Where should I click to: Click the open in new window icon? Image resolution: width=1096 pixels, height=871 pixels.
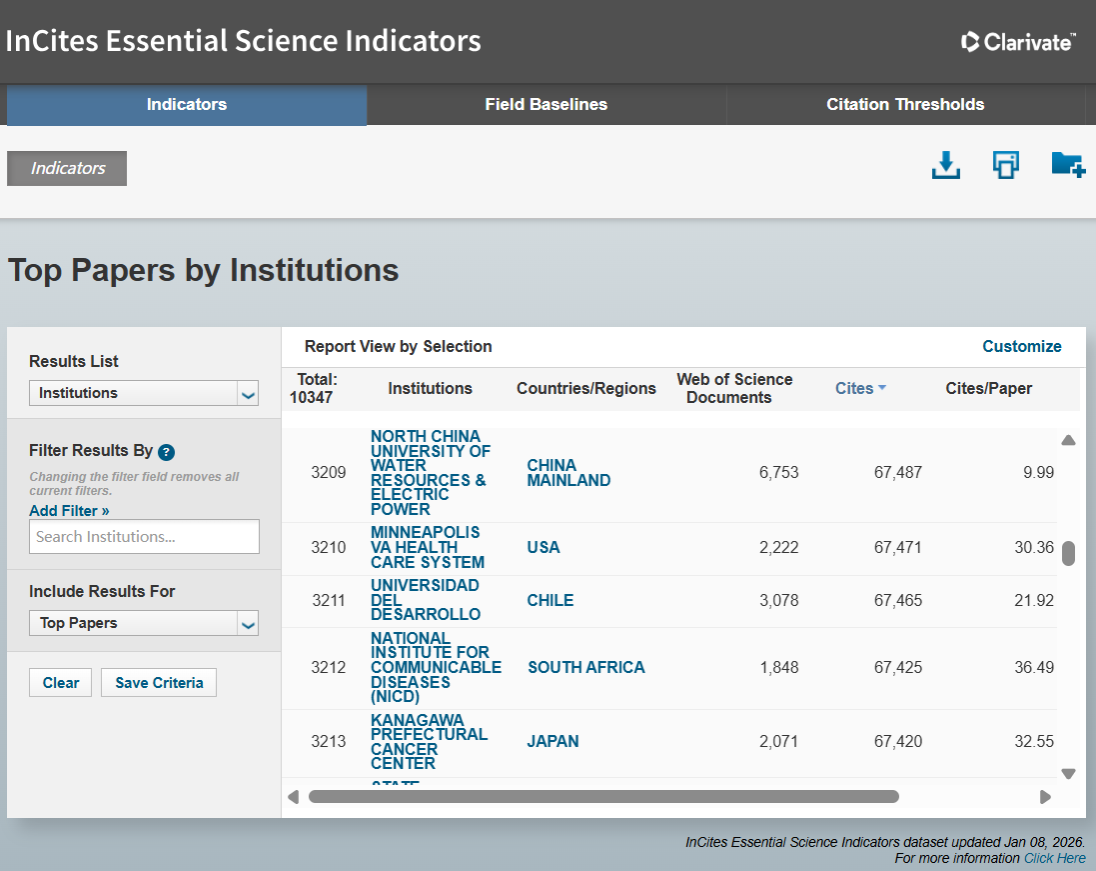tap(1005, 166)
